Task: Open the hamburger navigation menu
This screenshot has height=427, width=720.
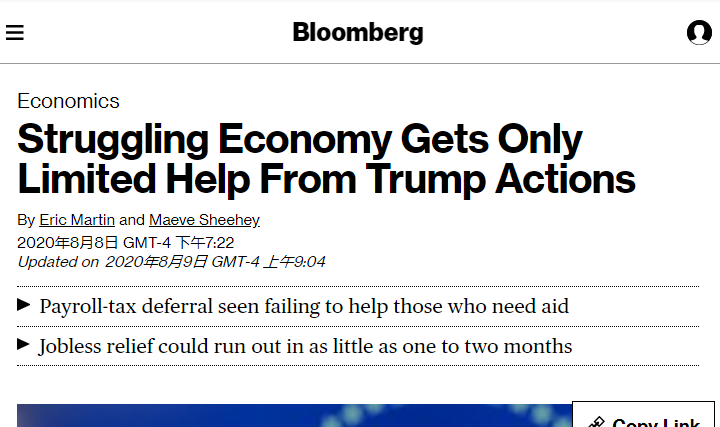Action: [14, 32]
